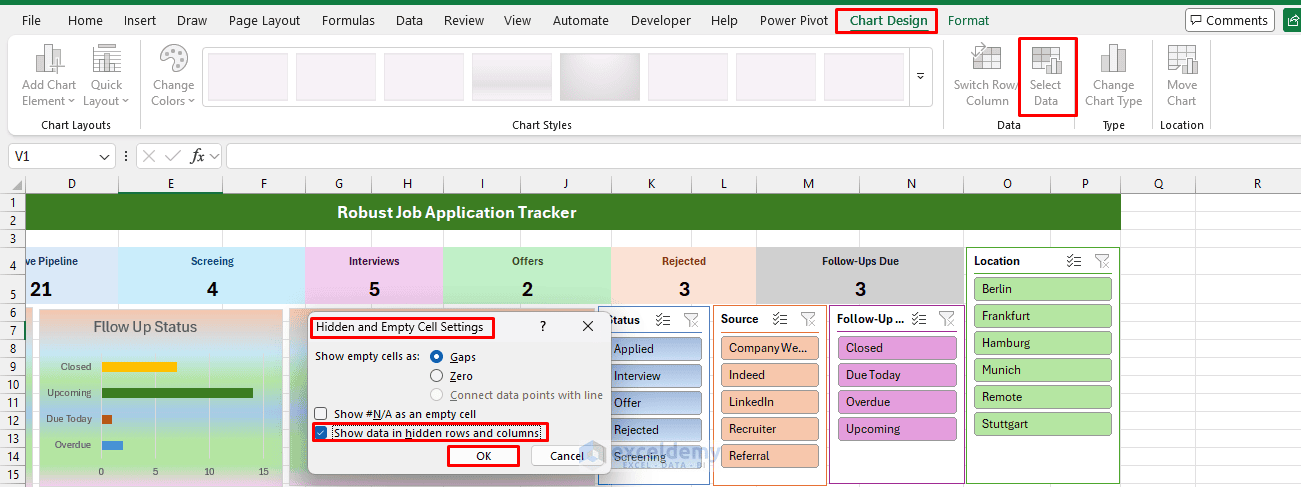
Task: Open Add Chart Element menu
Action: (48, 76)
